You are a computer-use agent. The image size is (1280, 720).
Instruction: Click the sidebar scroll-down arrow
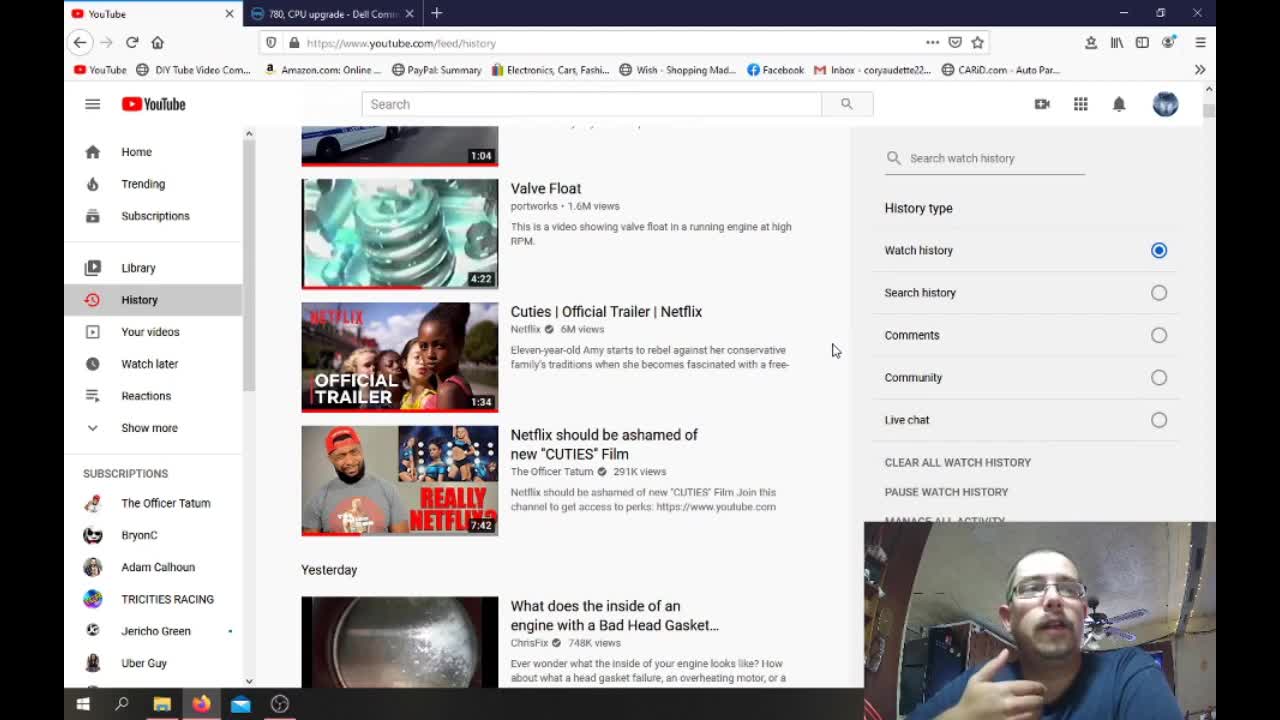coord(249,681)
